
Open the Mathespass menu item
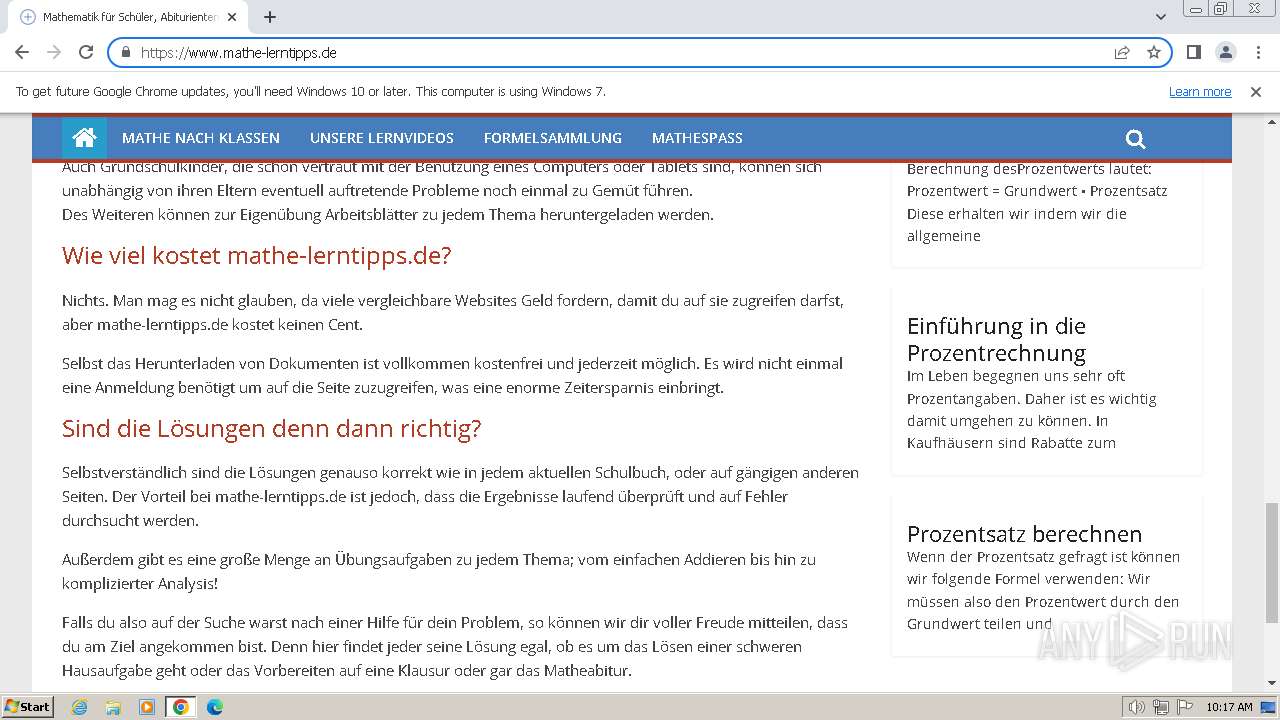[x=697, y=138]
